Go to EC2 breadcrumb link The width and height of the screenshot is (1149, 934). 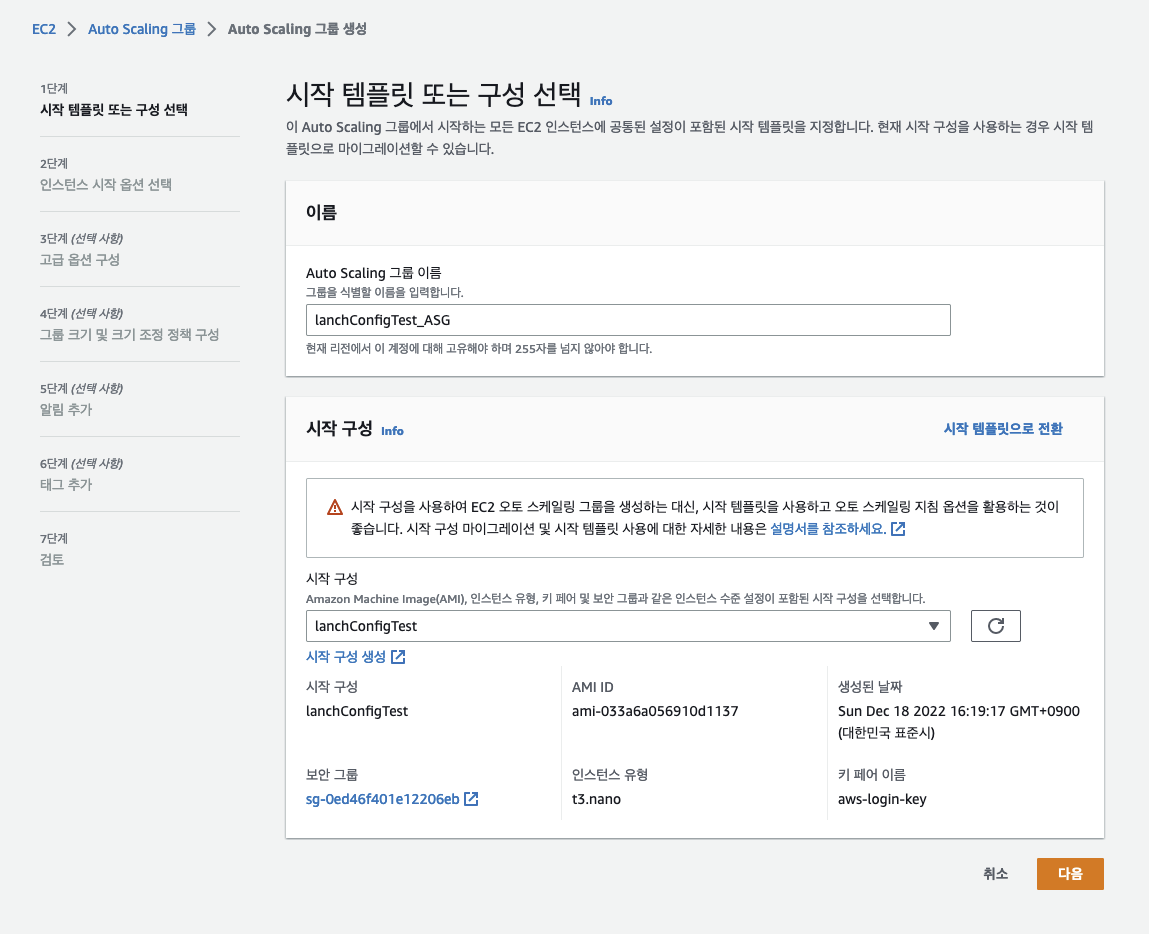[x=44, y=29]
